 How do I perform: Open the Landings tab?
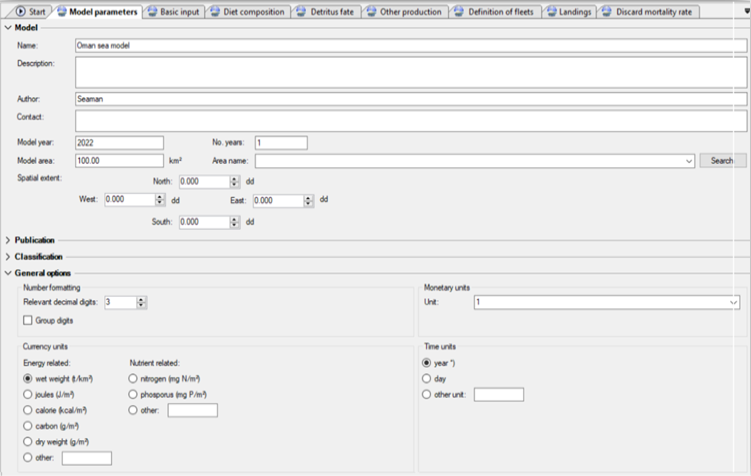pyautogui.click(x=569, y=11)
